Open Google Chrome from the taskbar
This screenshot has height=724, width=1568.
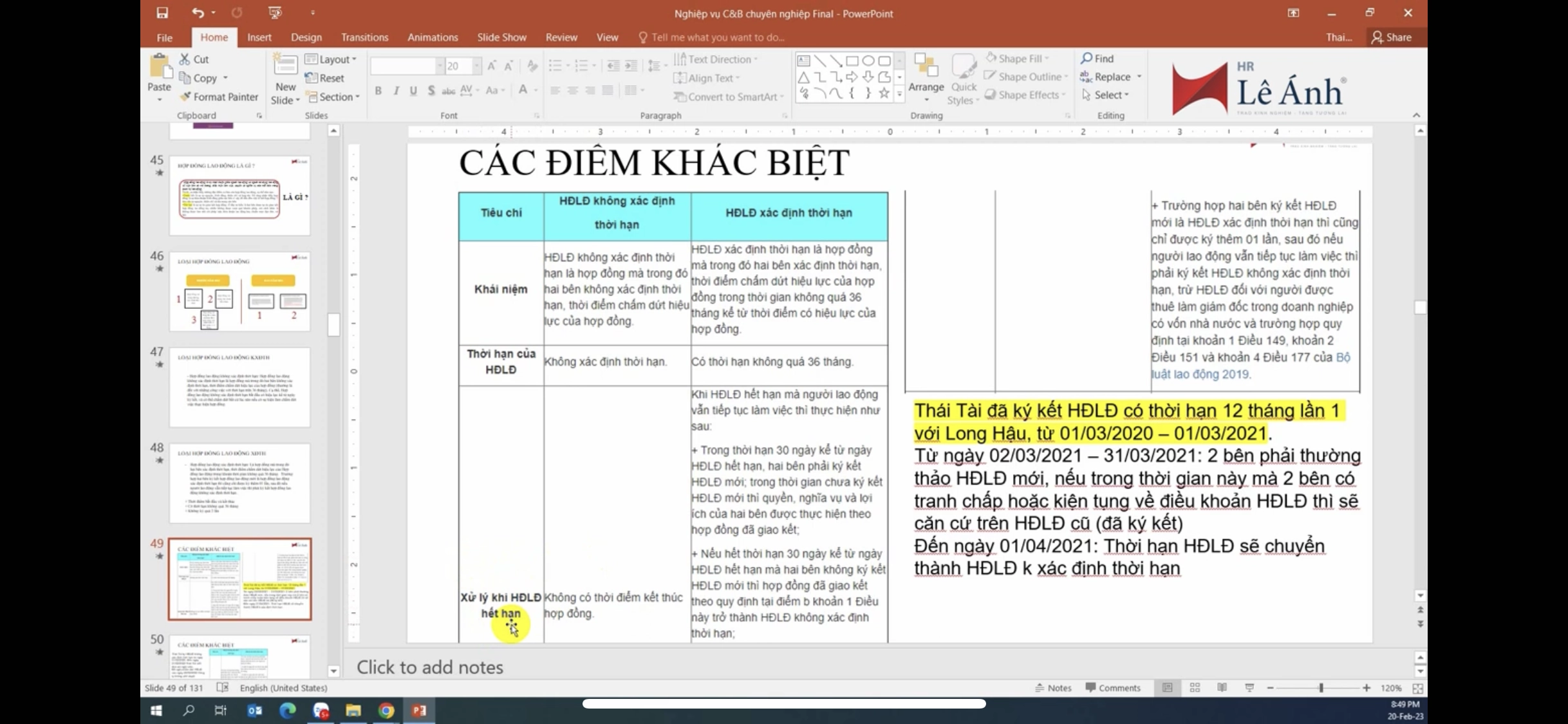point(386,710)
